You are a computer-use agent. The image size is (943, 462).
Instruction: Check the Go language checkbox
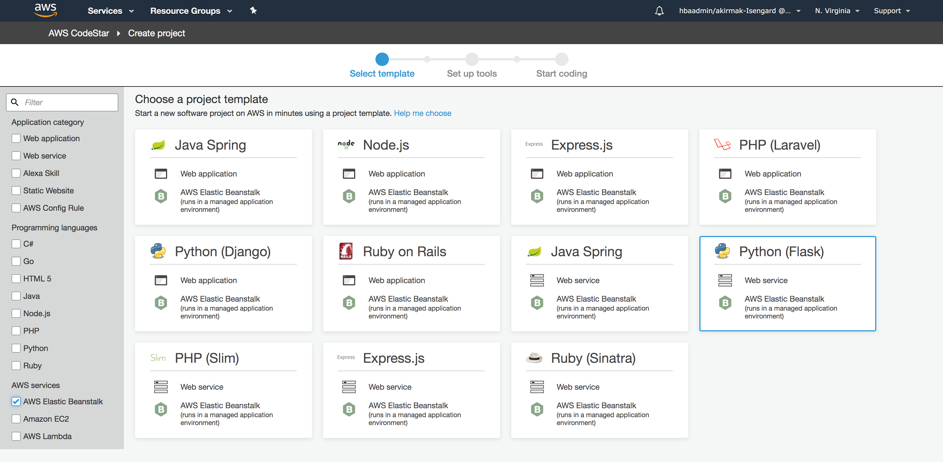16,262
